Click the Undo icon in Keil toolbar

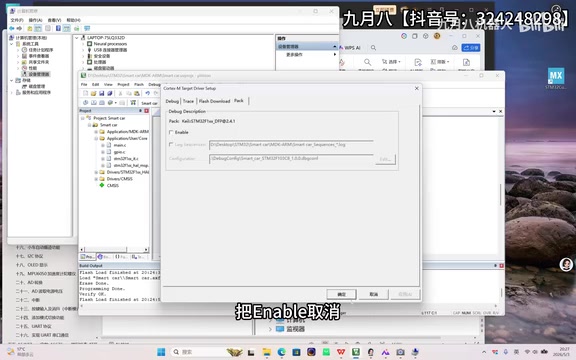click(147, 93)
